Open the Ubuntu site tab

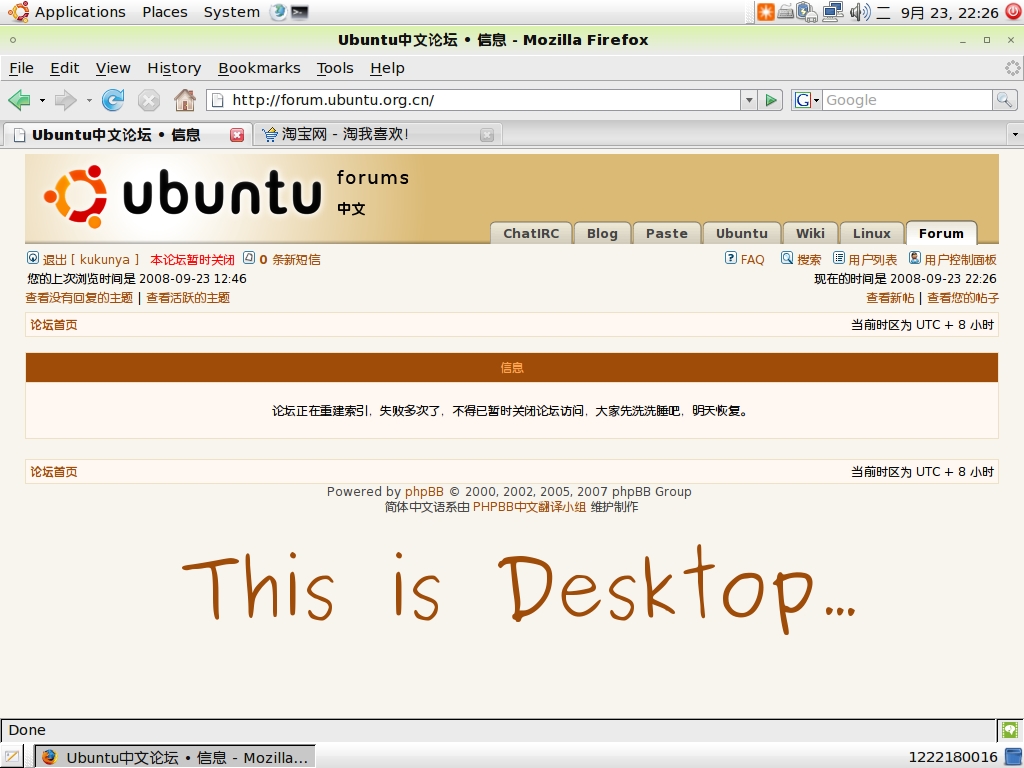741,233
